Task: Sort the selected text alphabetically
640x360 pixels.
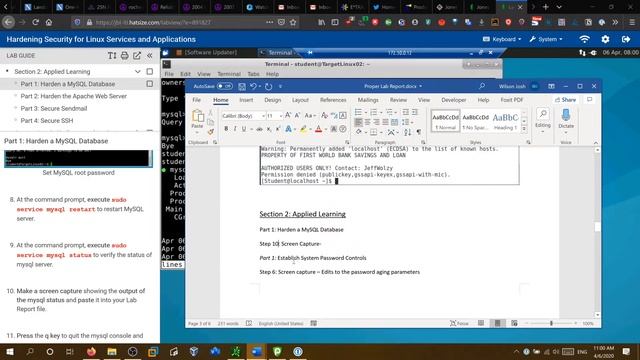Action: 408,132
